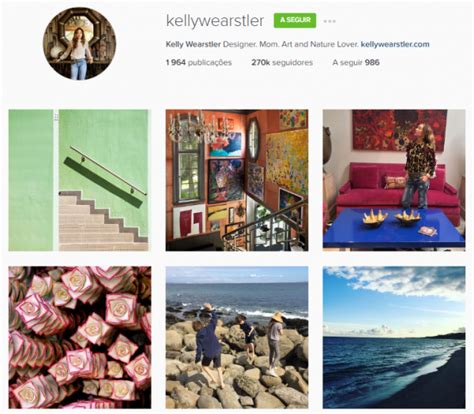Click the kellywearstler username heading
This screenshot has width=474, height=414.
click(x=215, y=21)
